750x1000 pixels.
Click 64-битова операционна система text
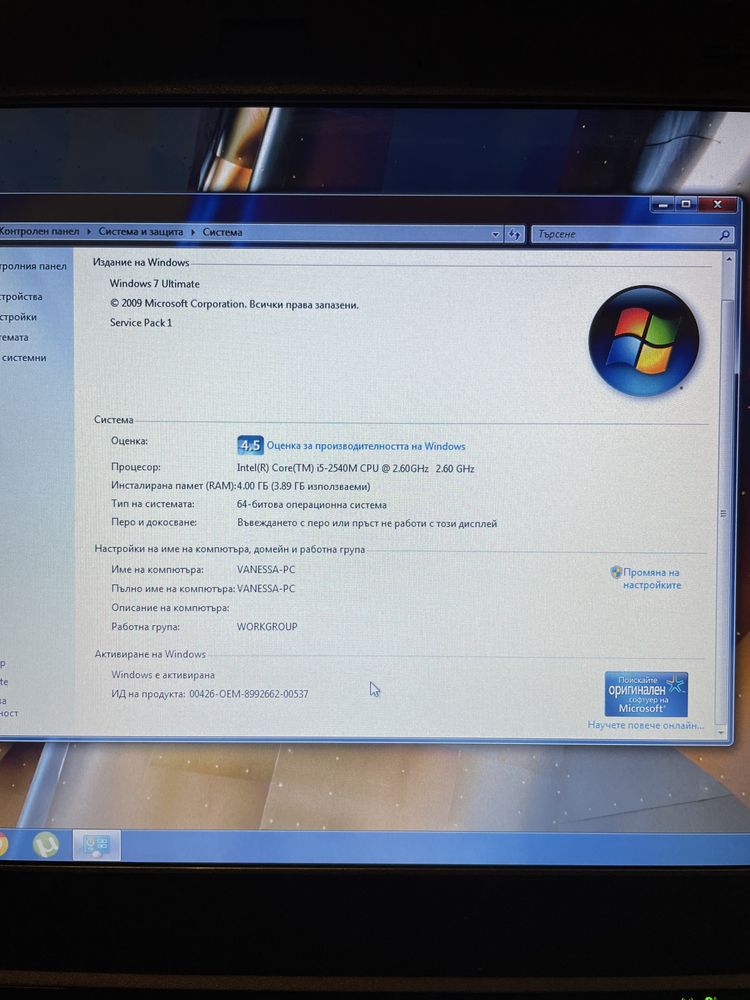coord(311,504)
